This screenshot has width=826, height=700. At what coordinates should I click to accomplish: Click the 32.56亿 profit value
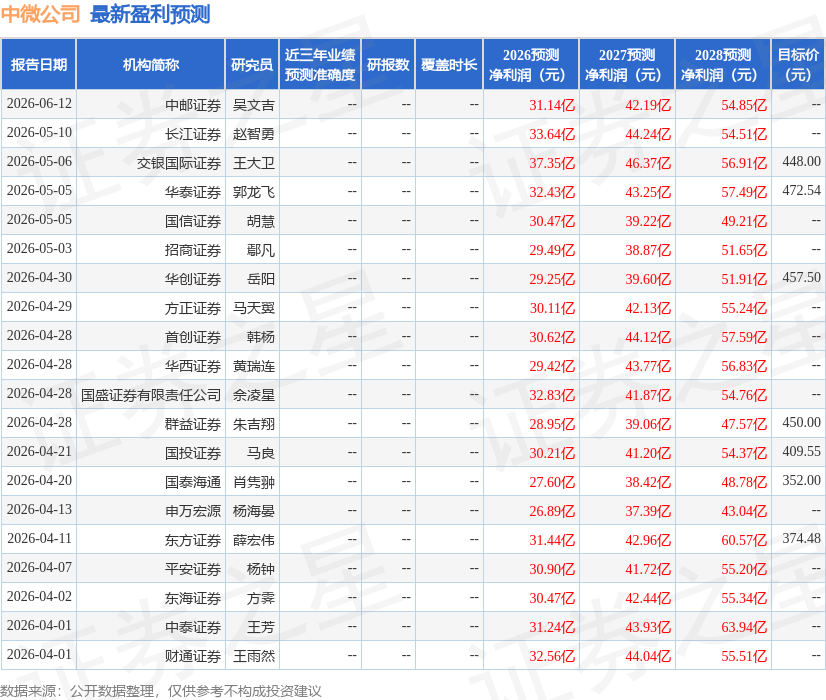tap(552, 656)
